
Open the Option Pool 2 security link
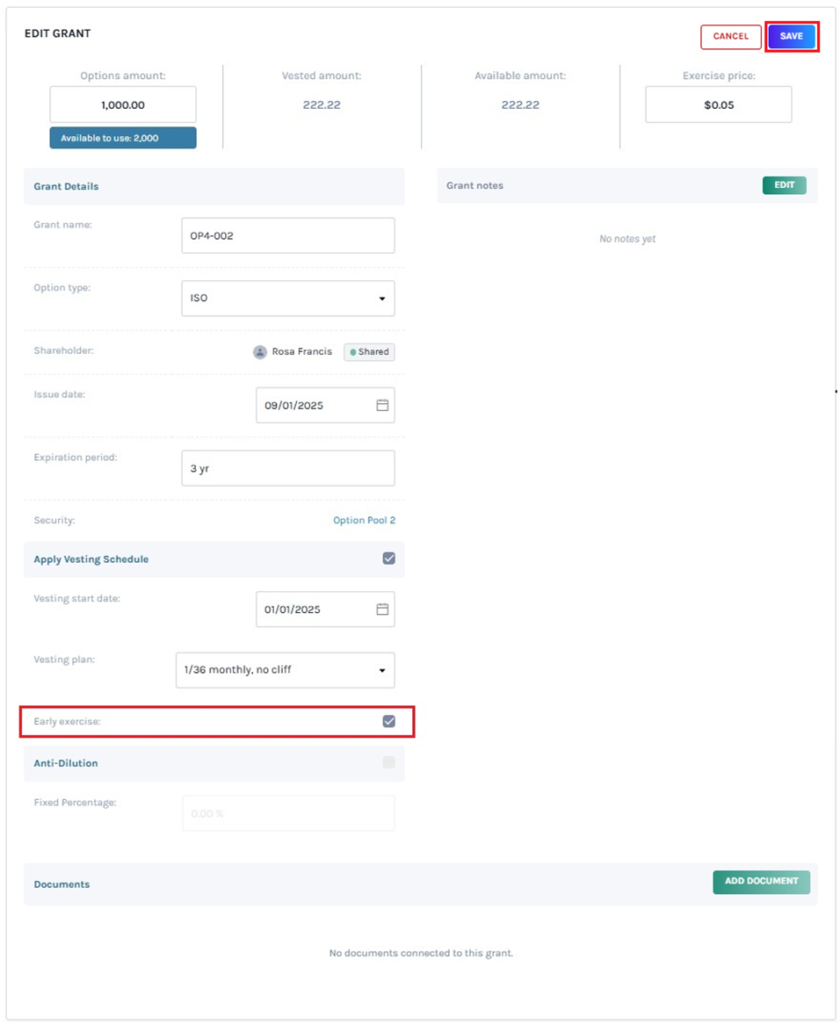click(x=364, y=521)
